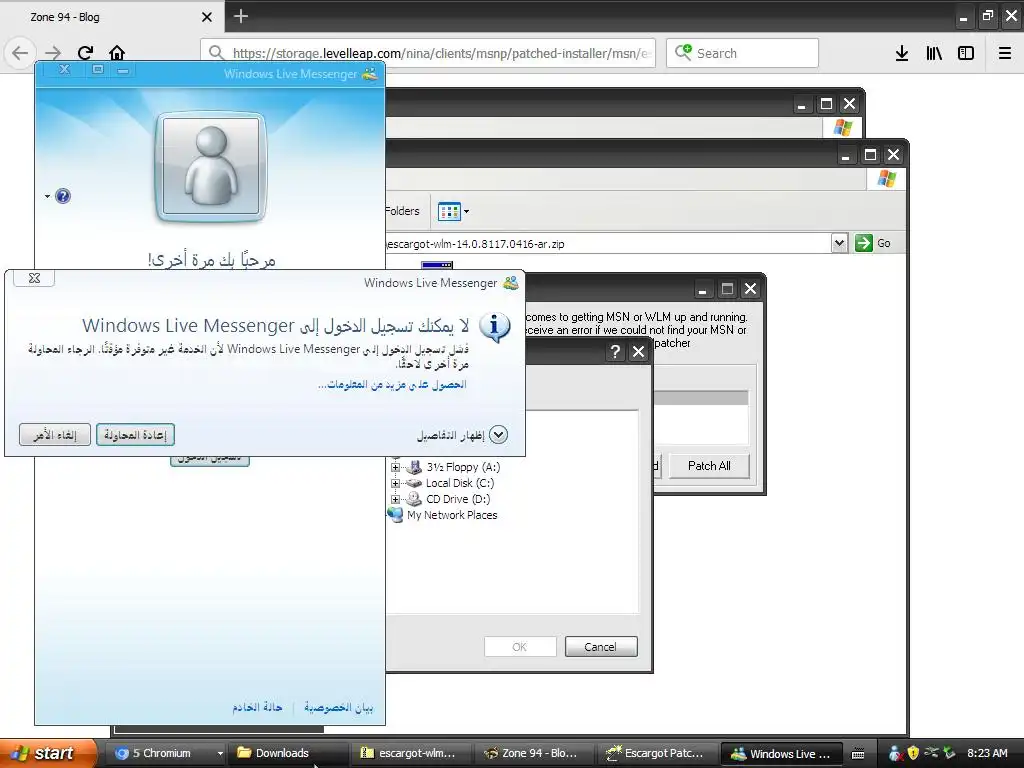
Task: Open the server status link in Messenger
Action: [x=257, y=707]
